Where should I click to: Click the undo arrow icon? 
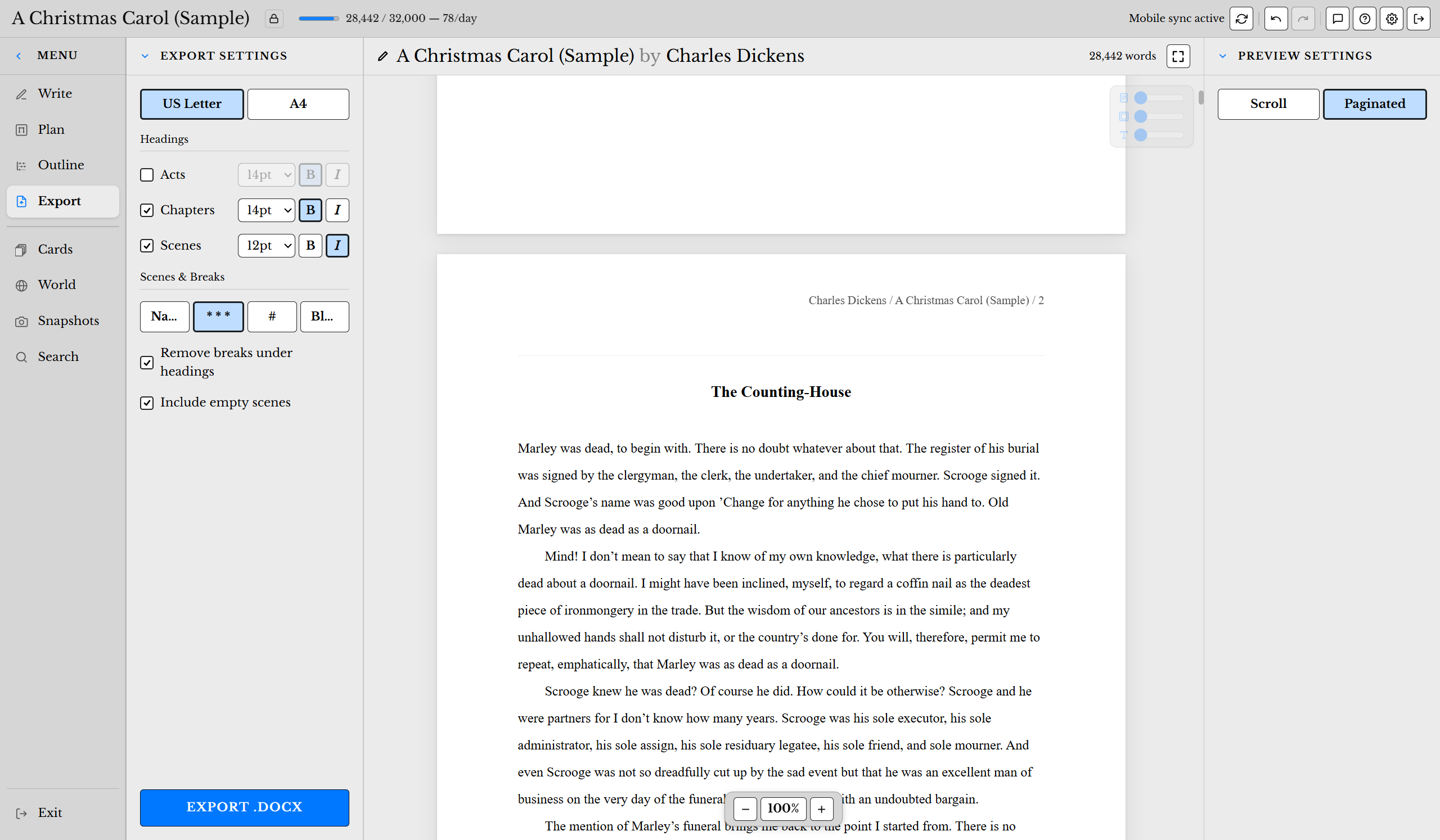tap(1275, 19)
